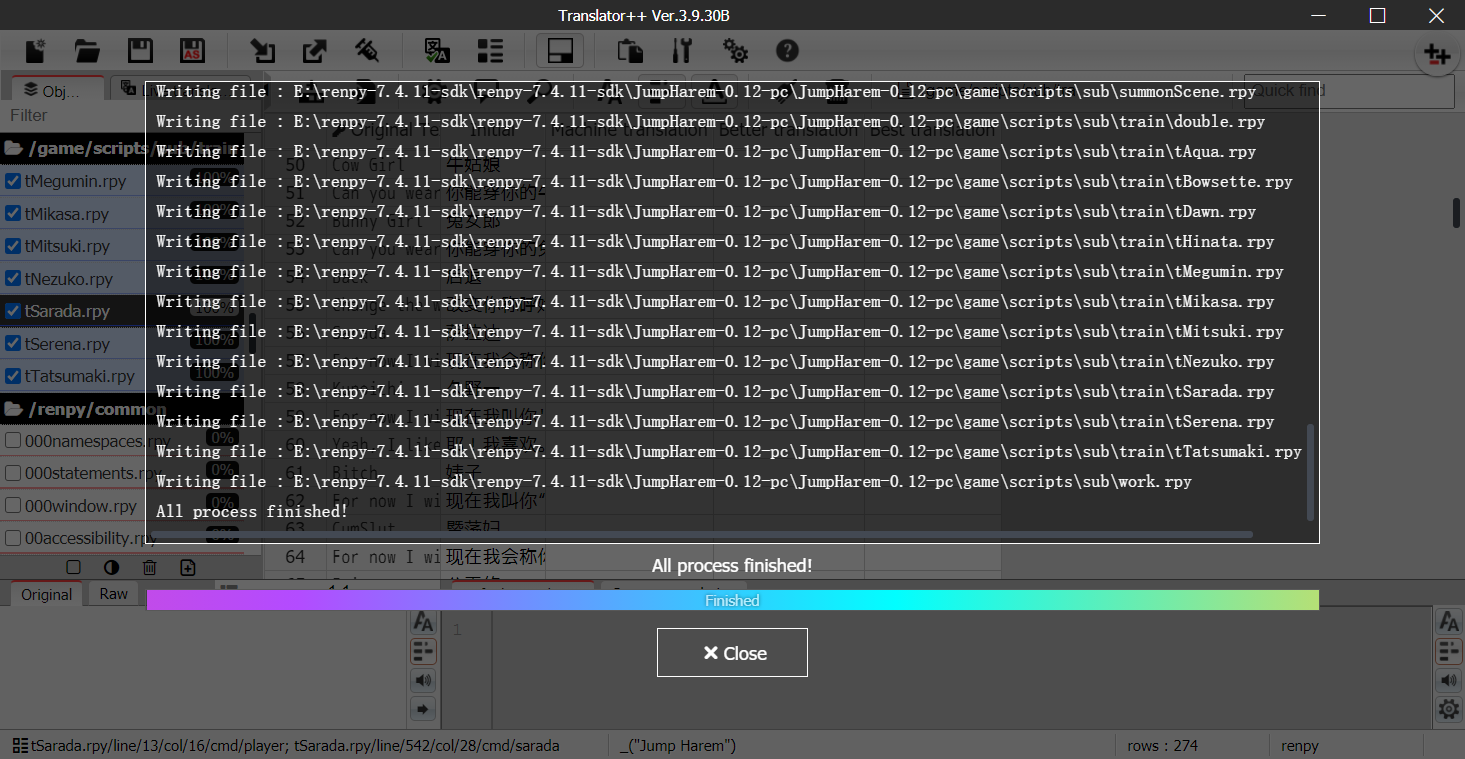Screen dimensions: 1465x759
Task: Open the help question mark icon
Action: [787, 51]
